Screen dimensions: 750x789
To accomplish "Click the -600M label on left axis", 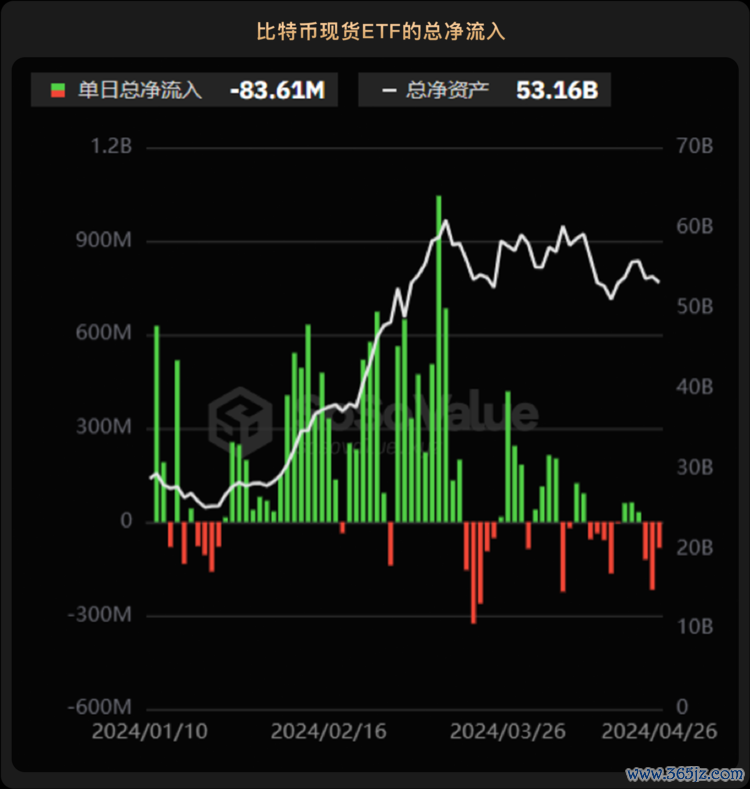I will (x=100, y=707).
